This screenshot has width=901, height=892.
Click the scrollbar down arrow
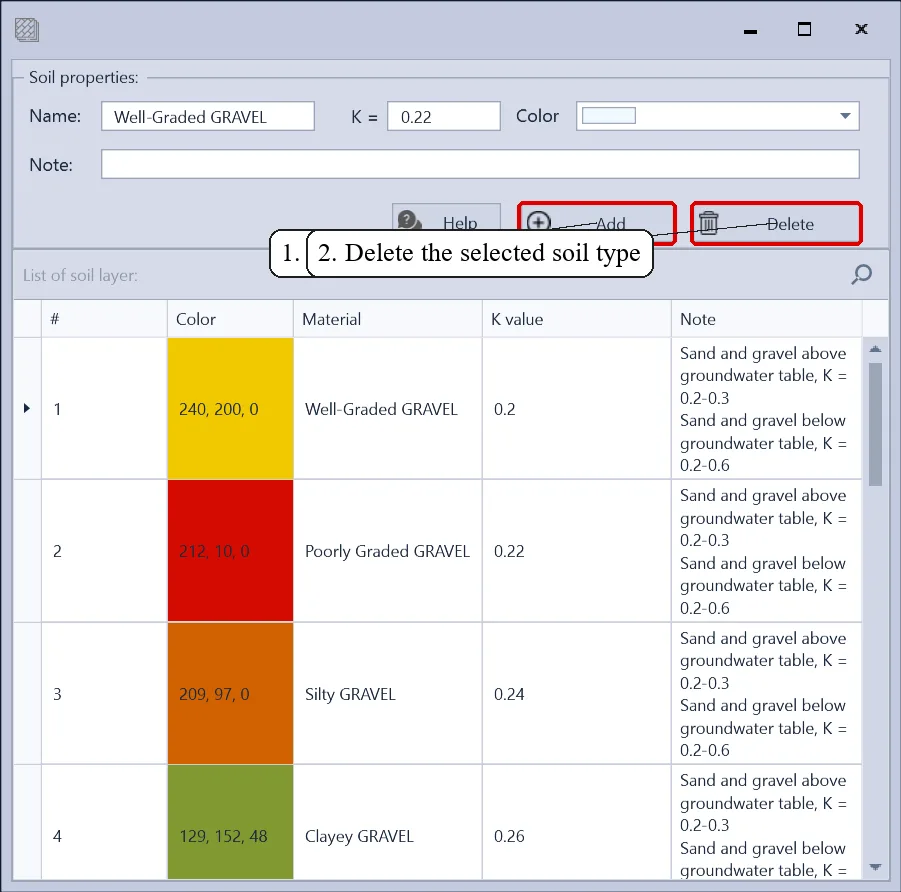click(875, 867)
